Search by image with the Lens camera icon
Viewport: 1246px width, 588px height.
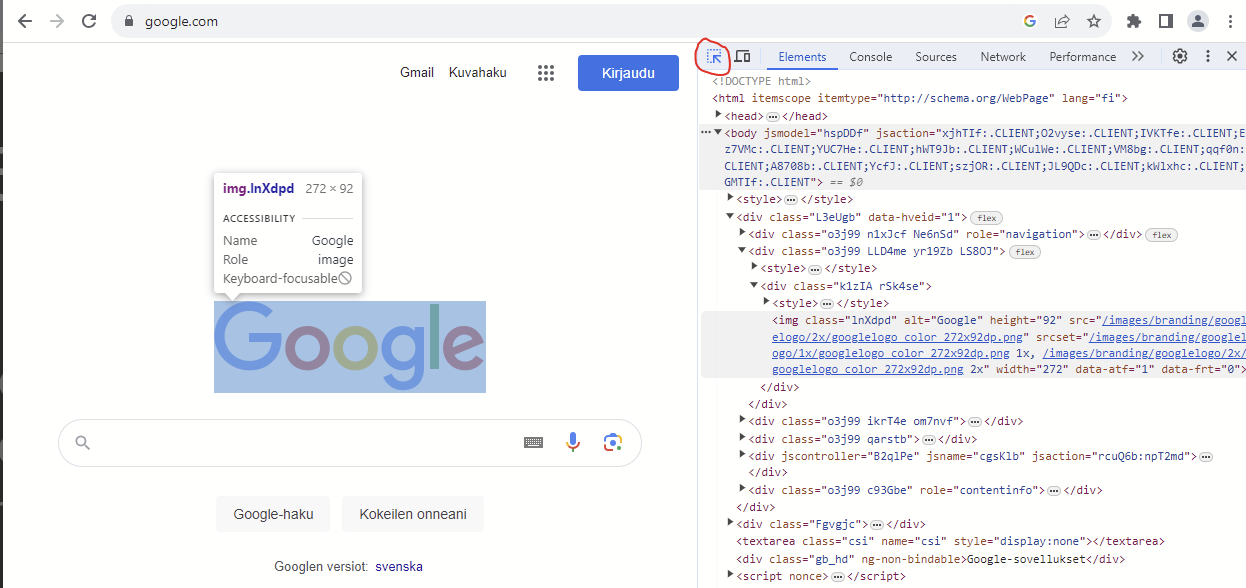[x=613, y=442]
